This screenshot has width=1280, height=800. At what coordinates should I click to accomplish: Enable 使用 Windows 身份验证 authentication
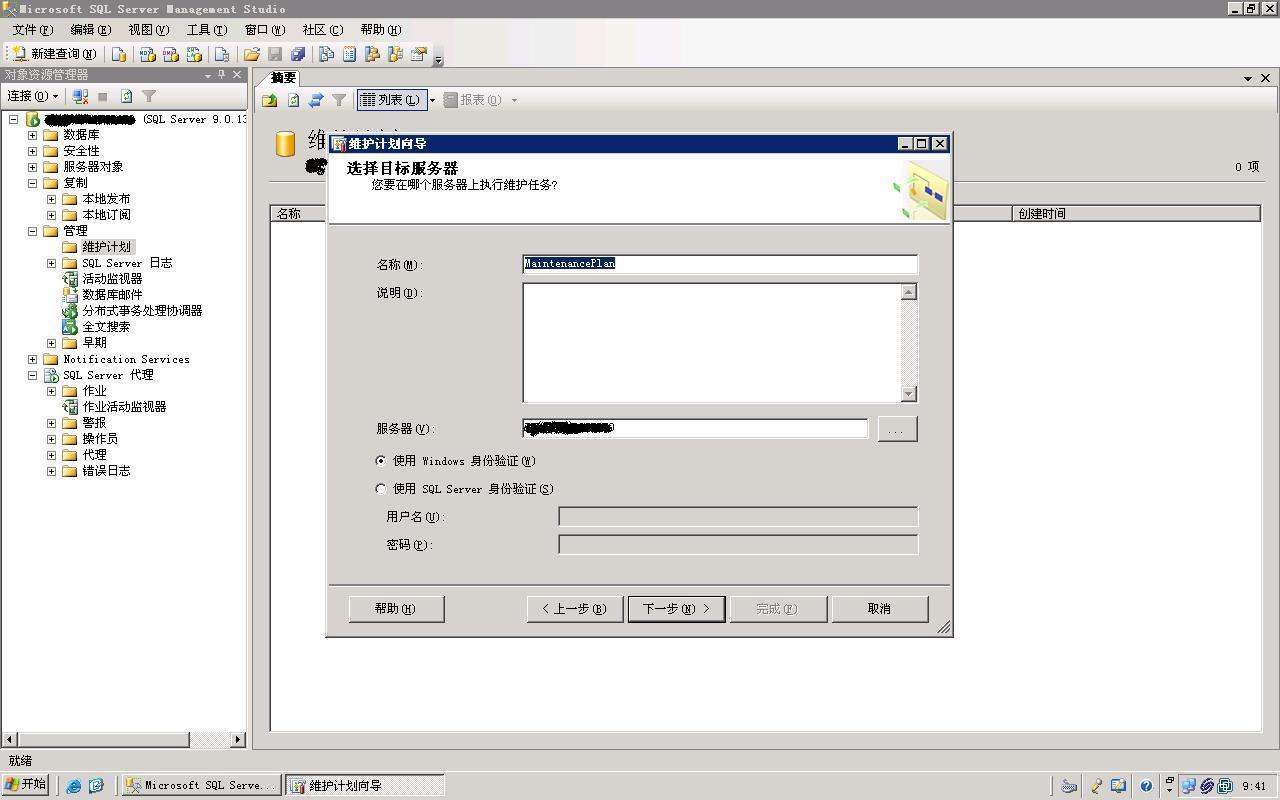coord(381,461)
